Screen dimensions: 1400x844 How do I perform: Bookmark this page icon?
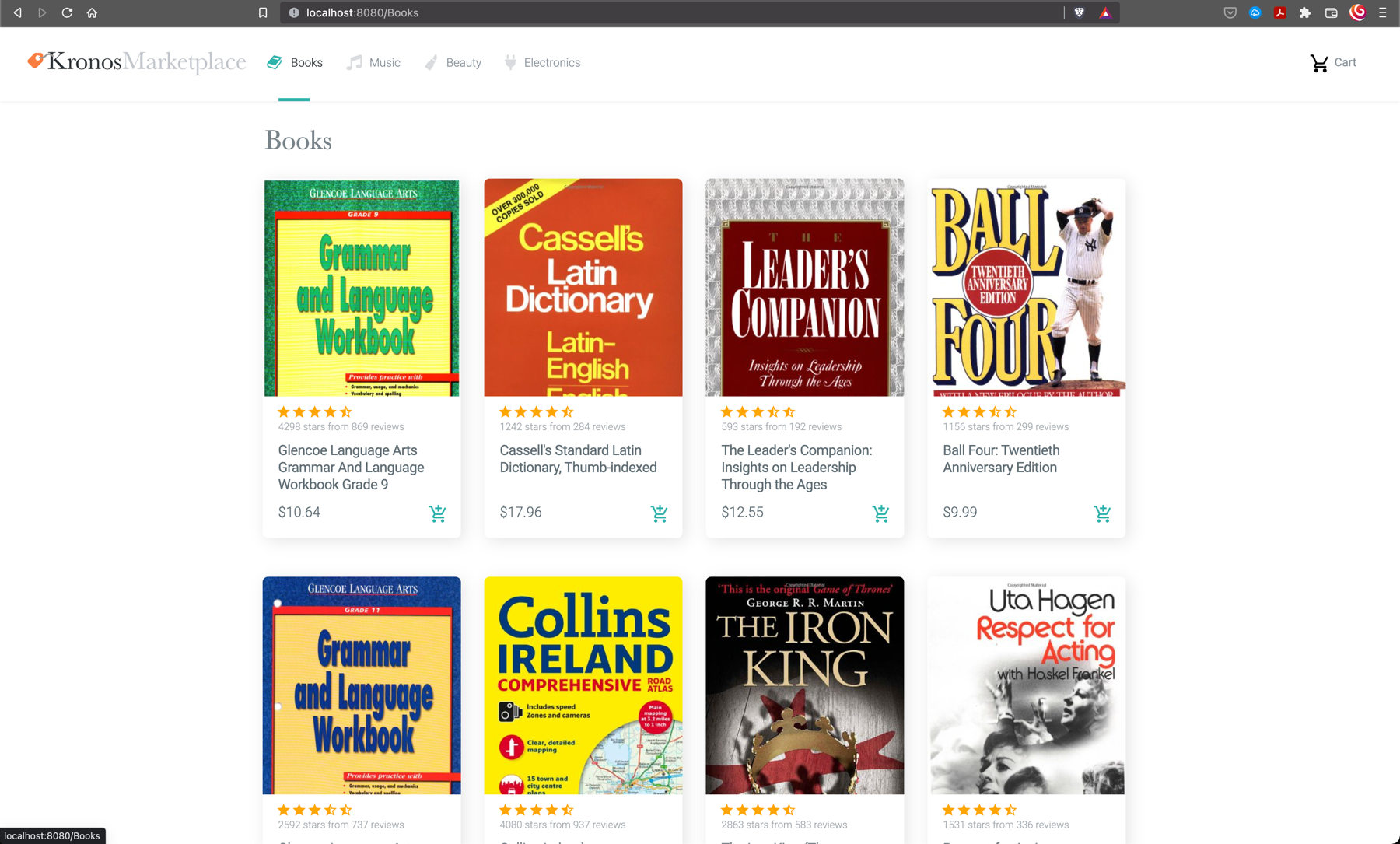click(263, 12)
